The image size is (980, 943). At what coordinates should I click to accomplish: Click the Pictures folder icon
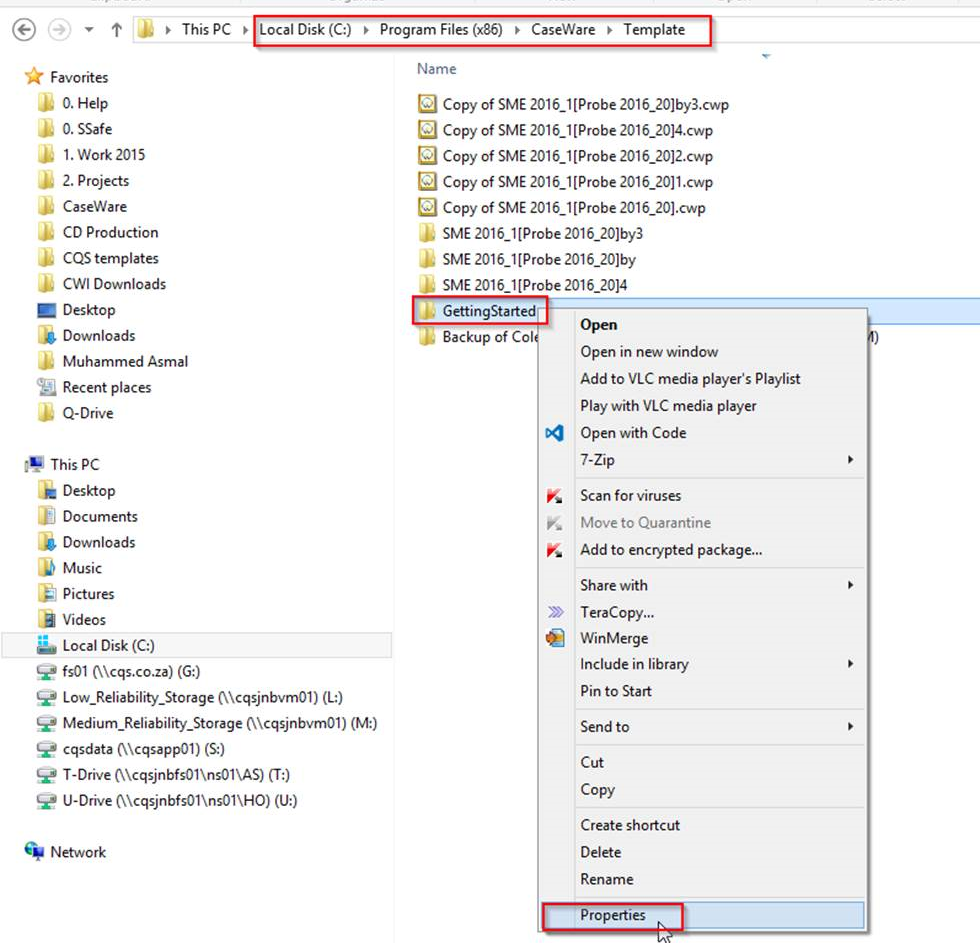point(46,594)
